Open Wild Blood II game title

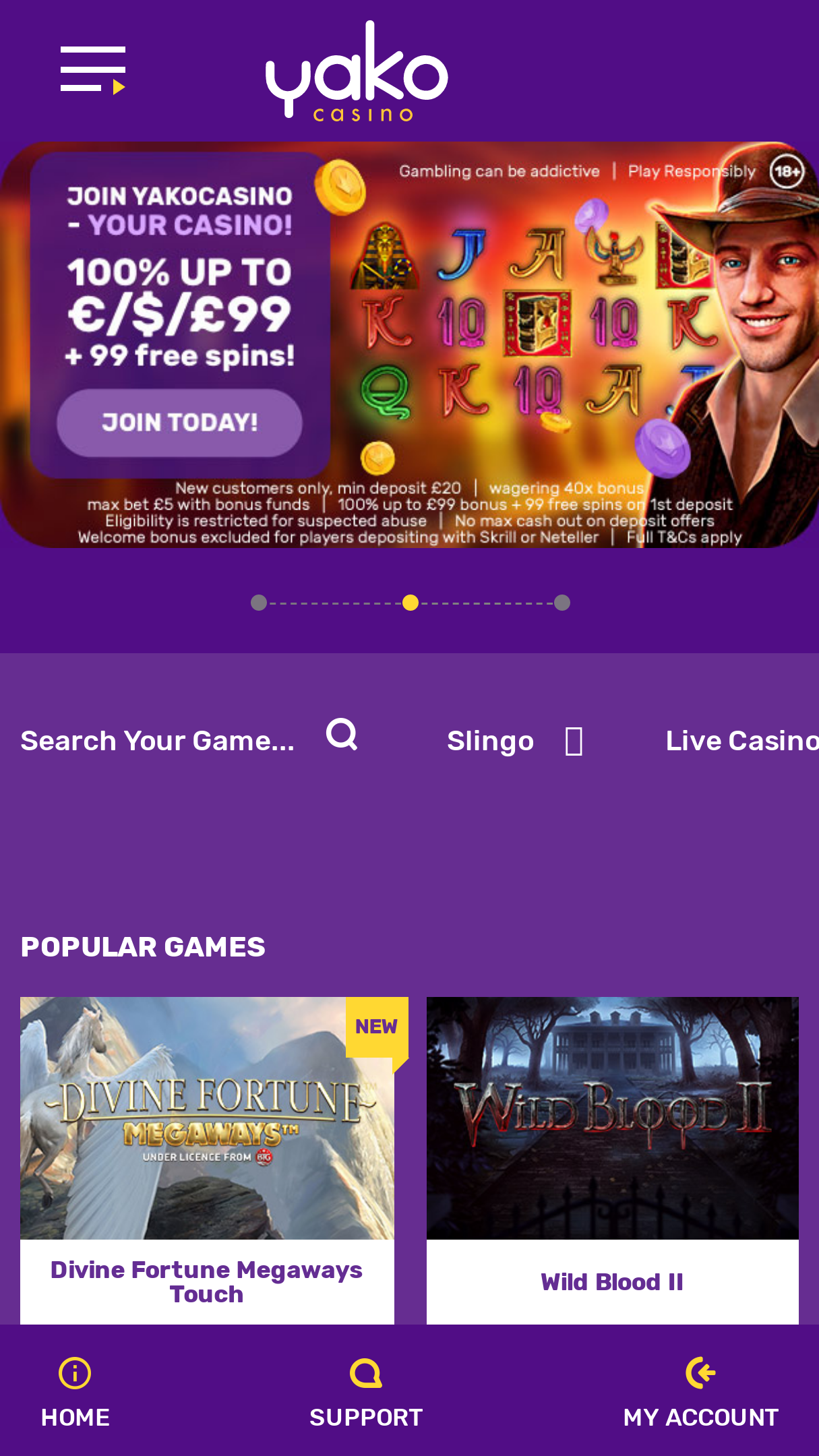(612, 1282)
